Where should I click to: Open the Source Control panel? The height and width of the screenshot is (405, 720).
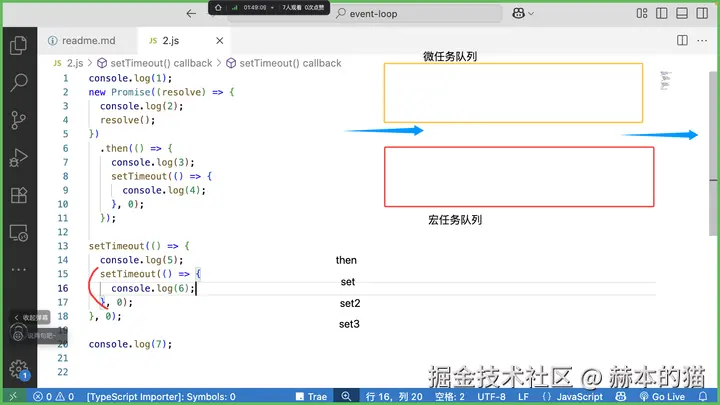click(18, 120)
